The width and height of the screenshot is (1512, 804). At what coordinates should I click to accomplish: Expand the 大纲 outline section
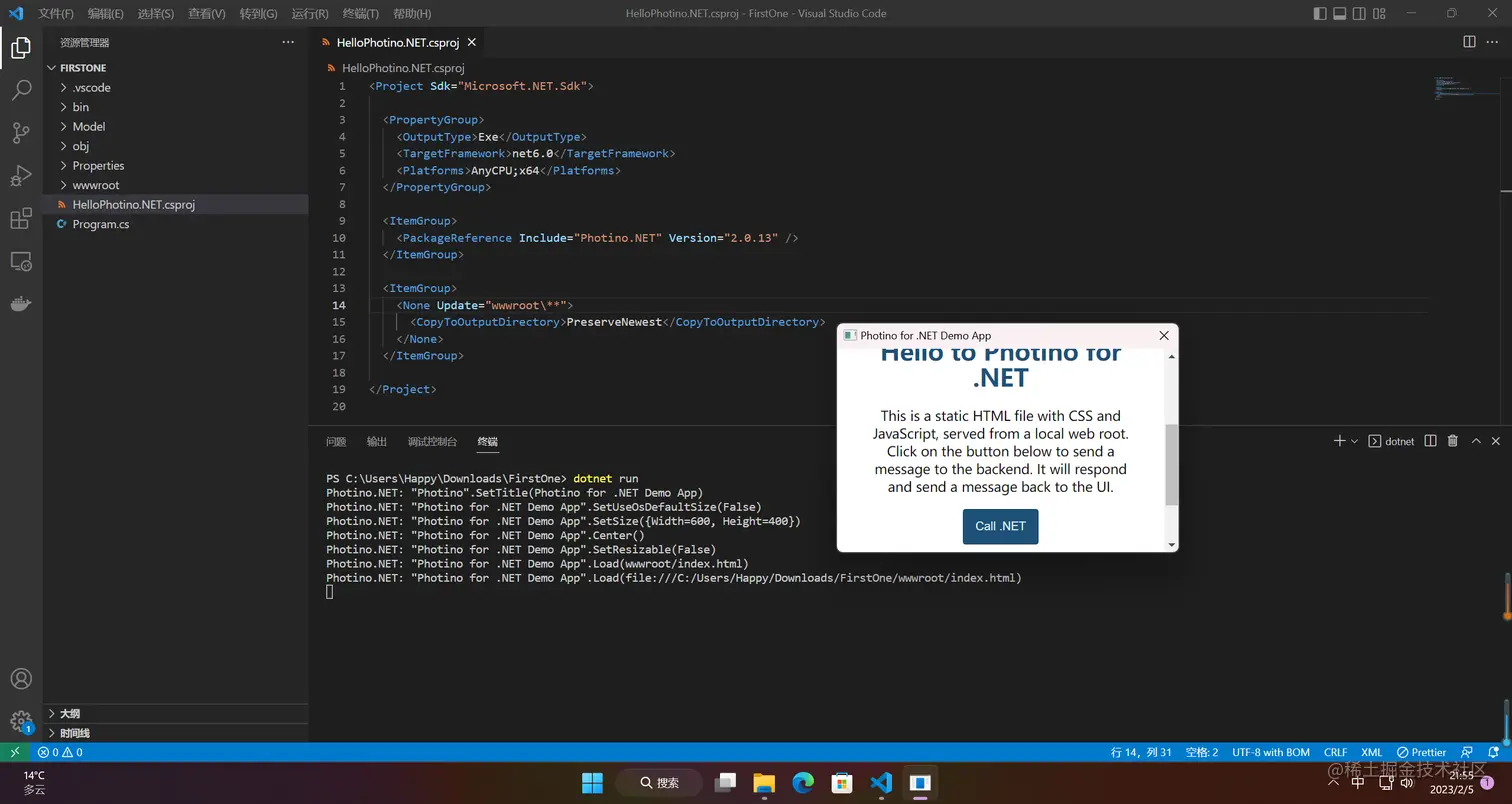[x=175, y=714]
